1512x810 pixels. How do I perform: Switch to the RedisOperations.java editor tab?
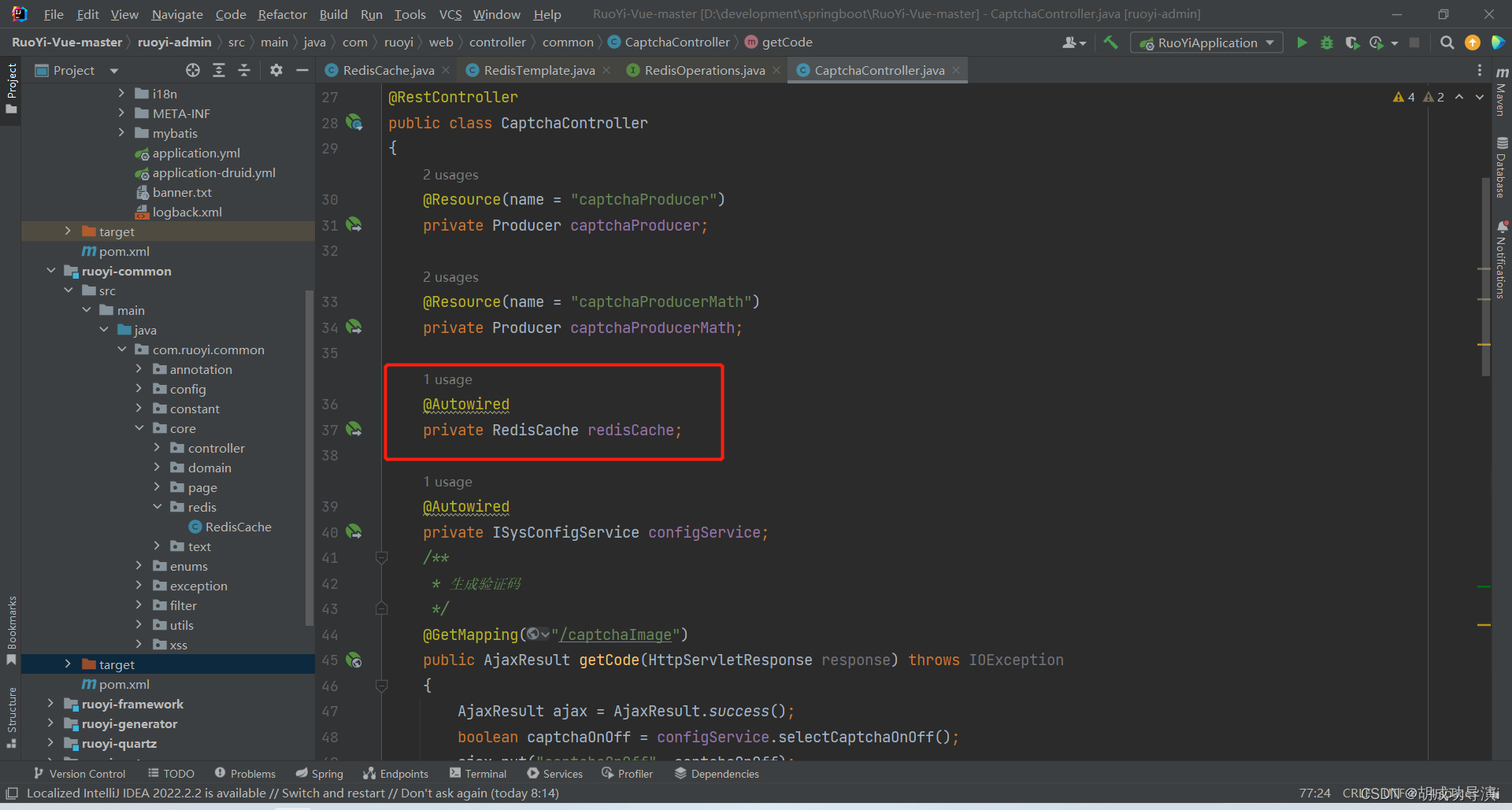[x=703, y=70]
